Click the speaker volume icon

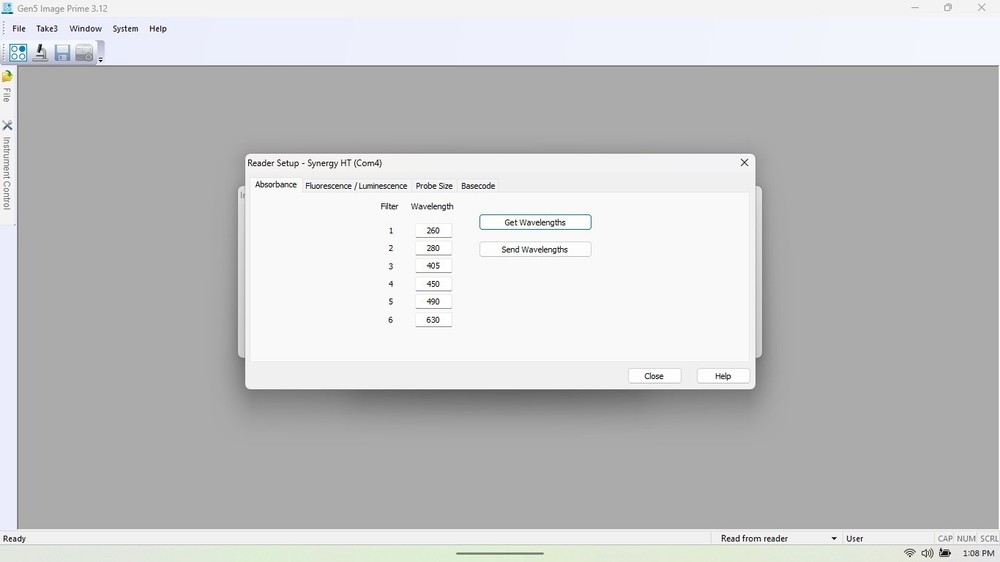tap(927, 553)
